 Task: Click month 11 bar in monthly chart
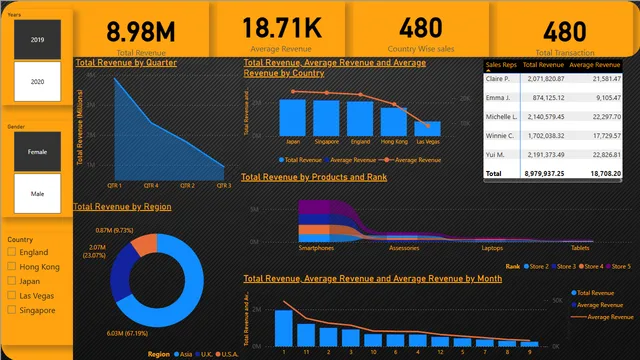tap(306, 335)
